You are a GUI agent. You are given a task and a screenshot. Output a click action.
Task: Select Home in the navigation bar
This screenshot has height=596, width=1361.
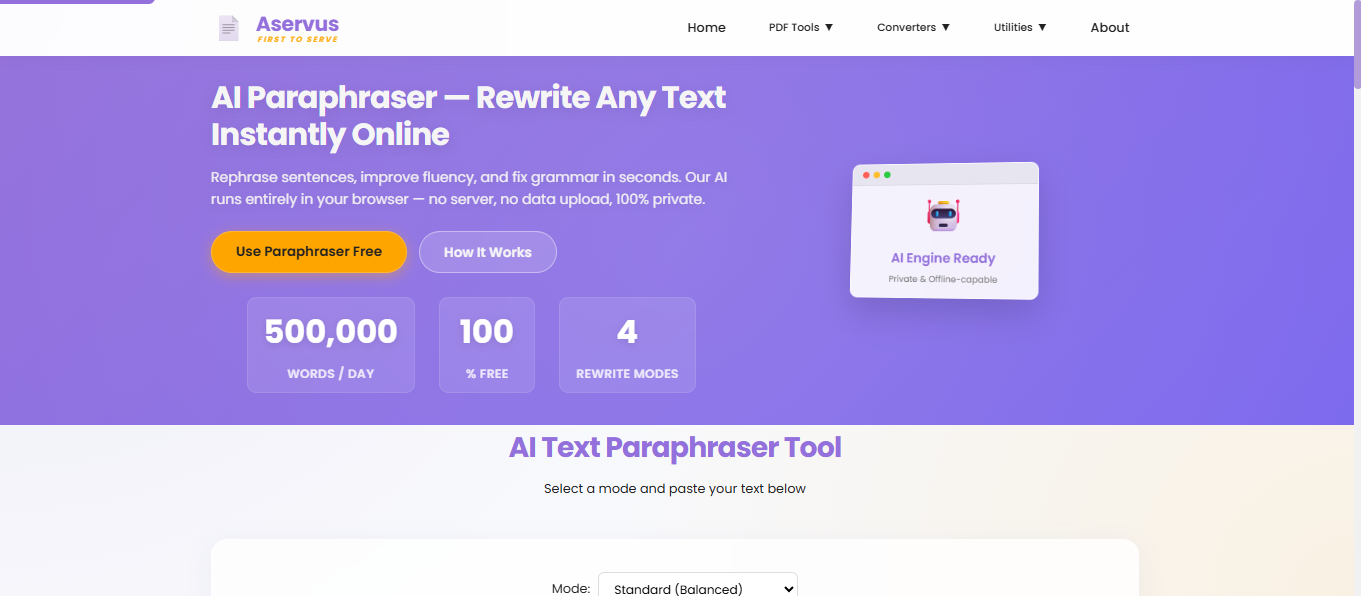click(706, 27)
